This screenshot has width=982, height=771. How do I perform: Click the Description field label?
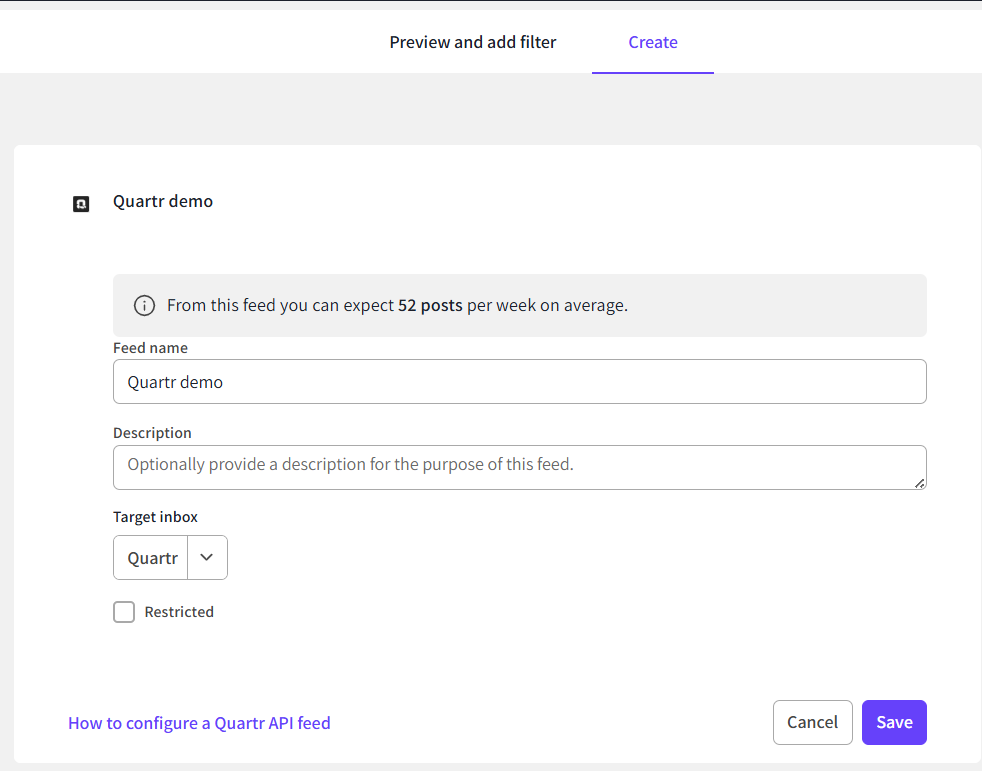pyautogui.click(x=152, y=433)
